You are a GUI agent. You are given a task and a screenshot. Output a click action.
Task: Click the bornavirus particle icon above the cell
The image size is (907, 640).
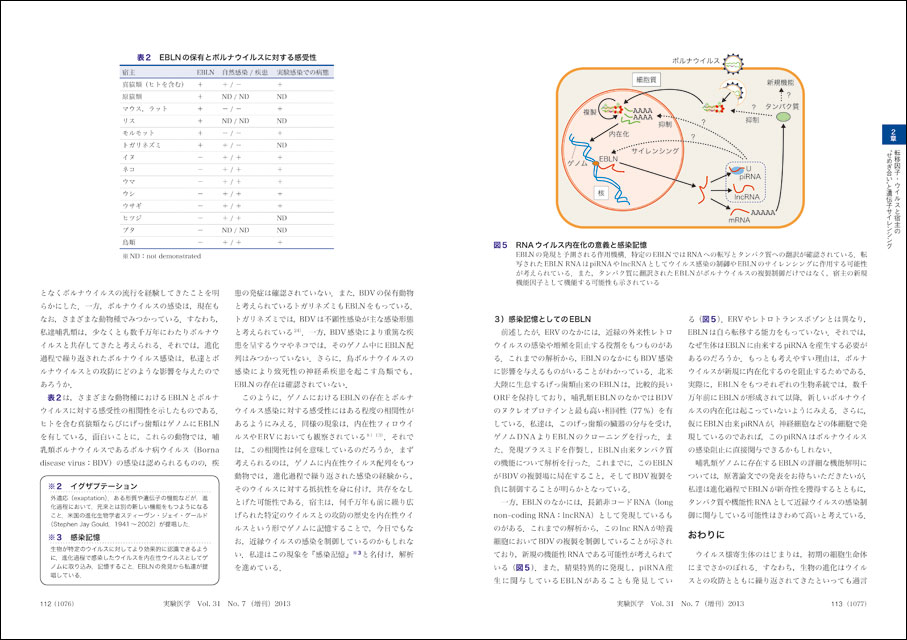pos(734,61)
